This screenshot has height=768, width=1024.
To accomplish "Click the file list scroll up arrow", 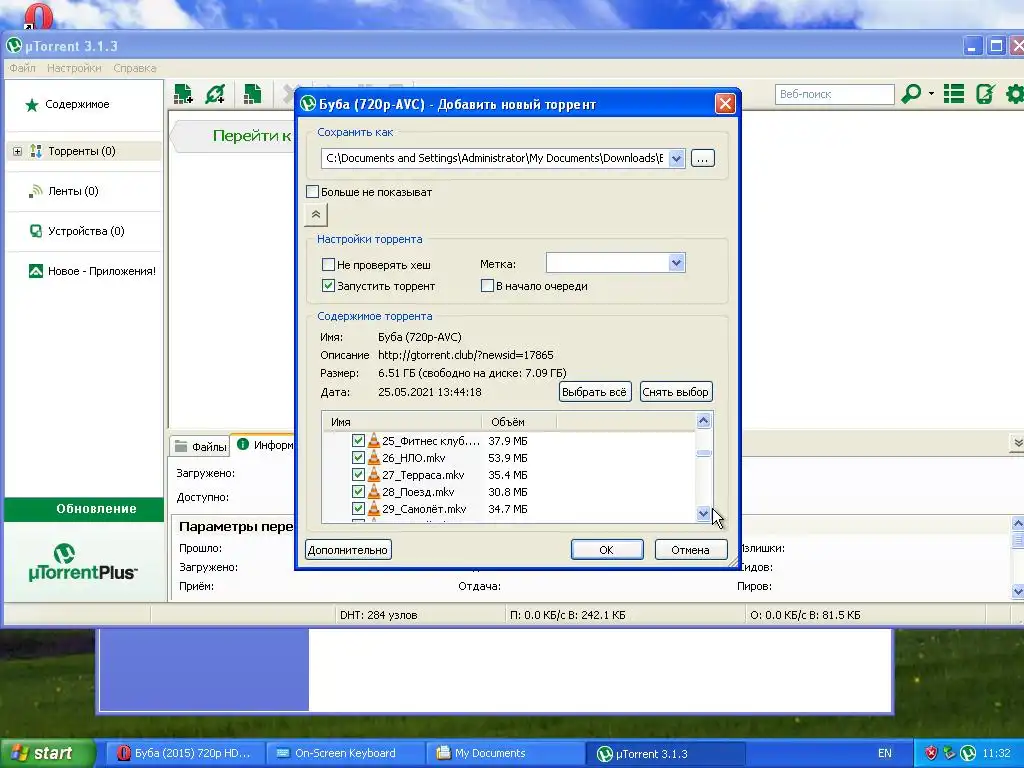I will (703, 421).
